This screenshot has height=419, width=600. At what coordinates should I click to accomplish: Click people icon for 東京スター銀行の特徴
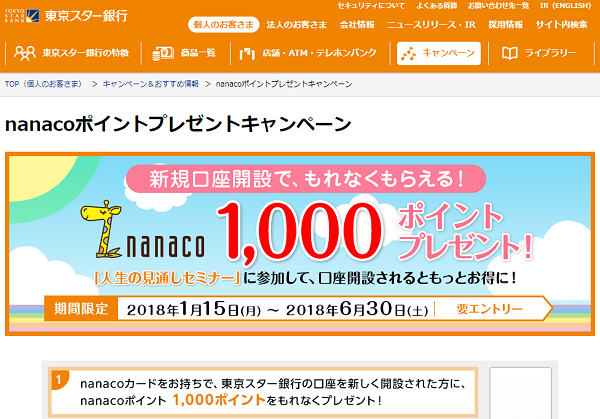[x=25, y=53]
